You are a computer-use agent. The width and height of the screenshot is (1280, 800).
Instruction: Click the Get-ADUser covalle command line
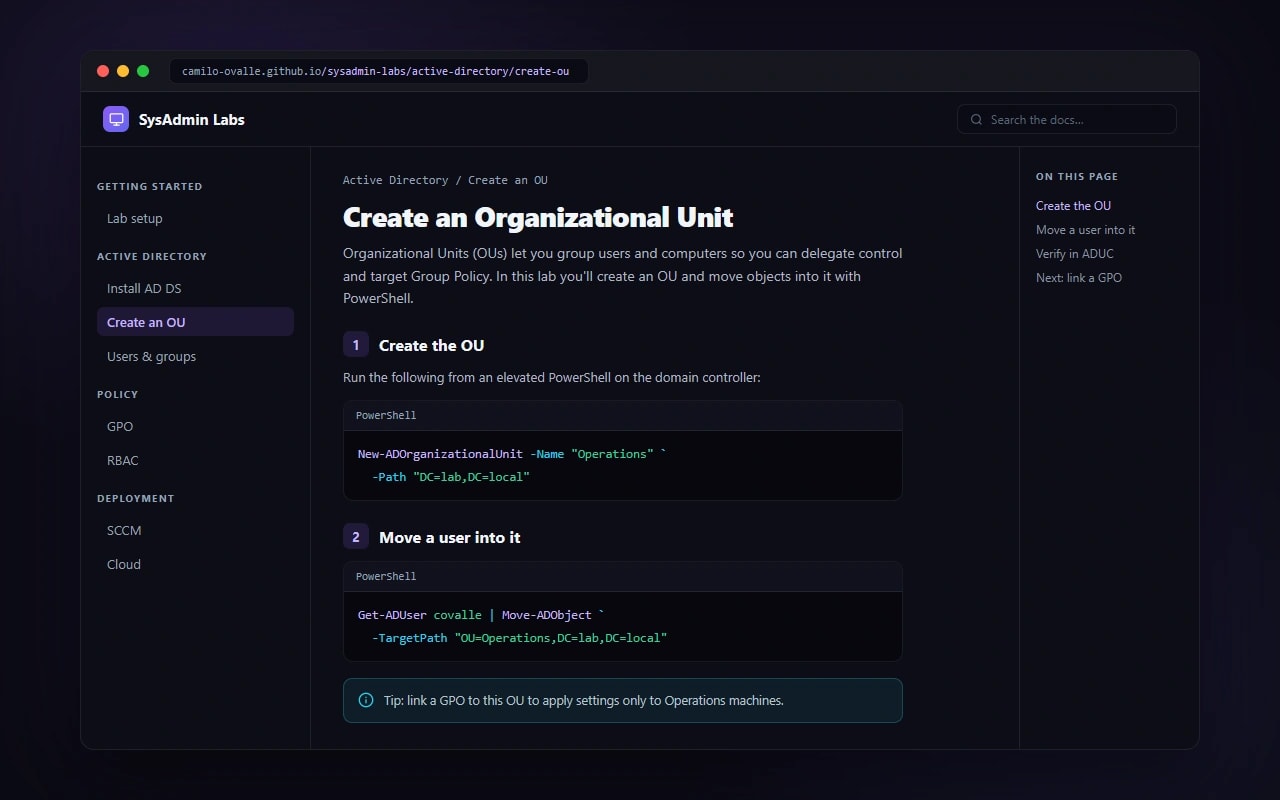[x=481, y=615]
